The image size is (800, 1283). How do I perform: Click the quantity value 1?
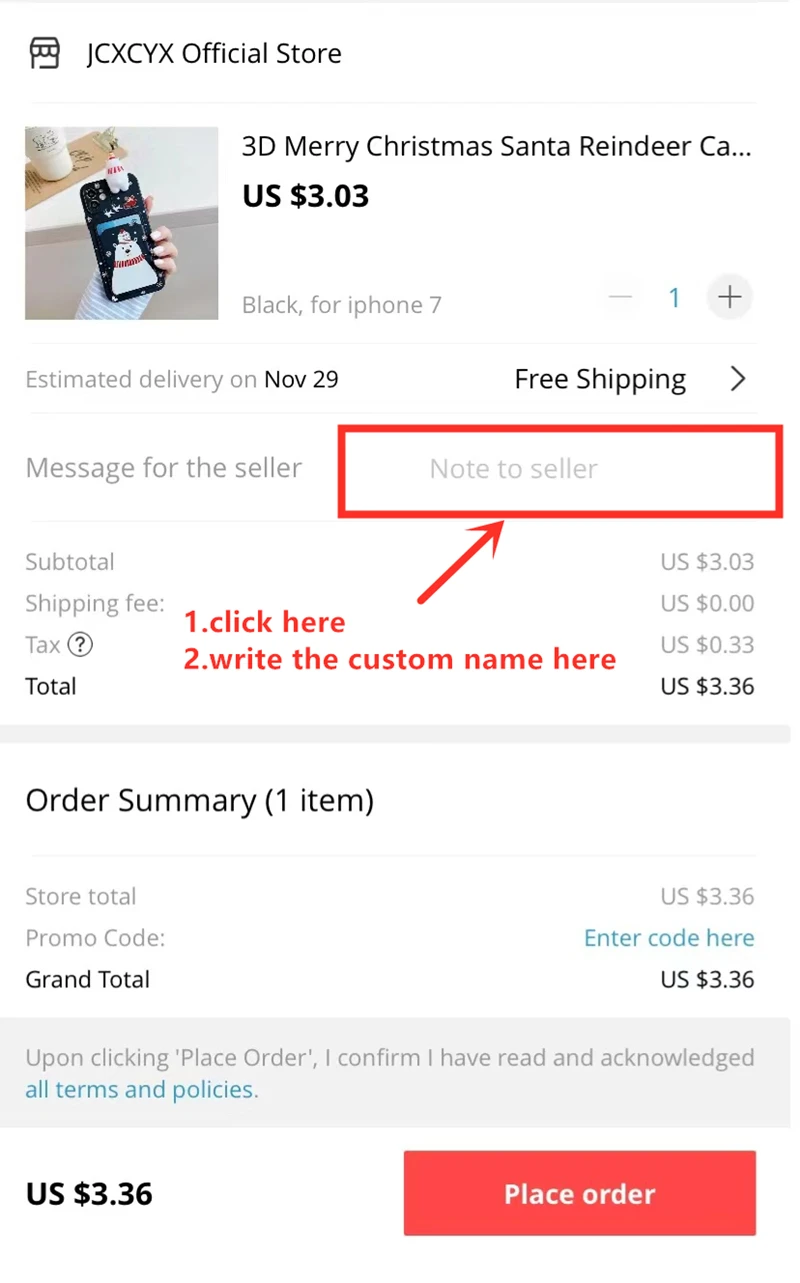tap(675, 297)
